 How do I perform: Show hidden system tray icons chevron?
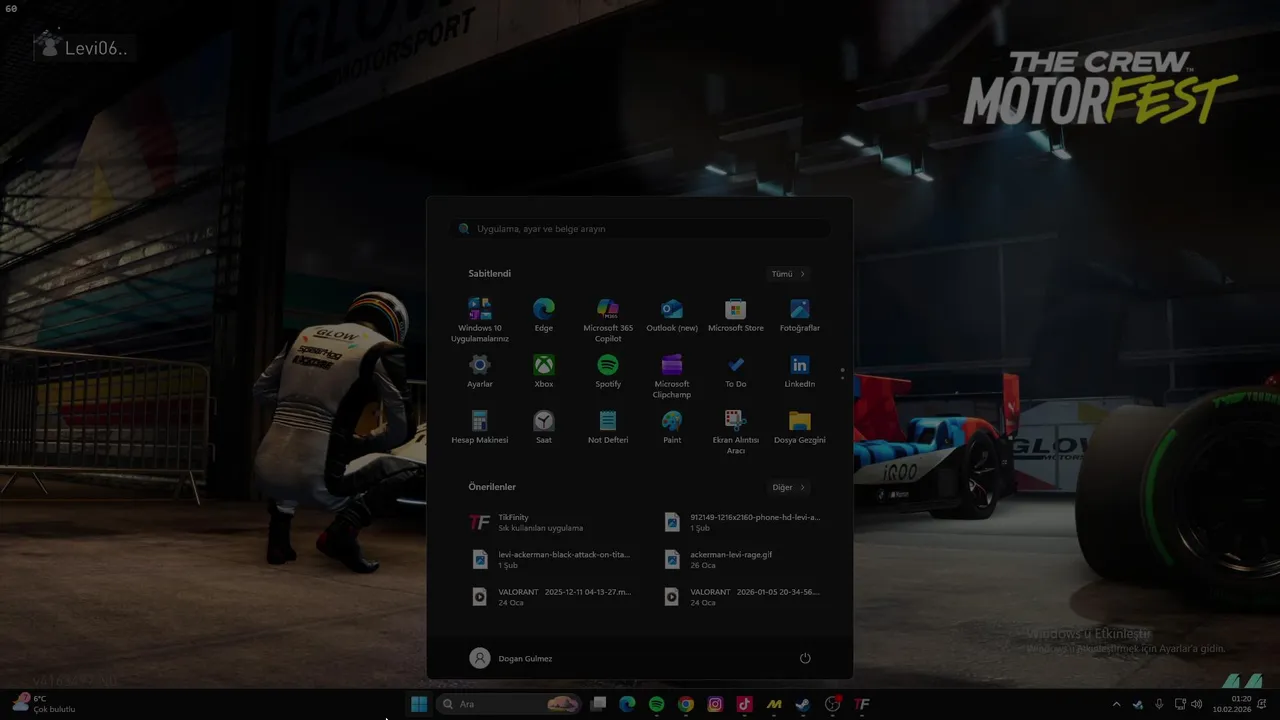click(1117, 704)
